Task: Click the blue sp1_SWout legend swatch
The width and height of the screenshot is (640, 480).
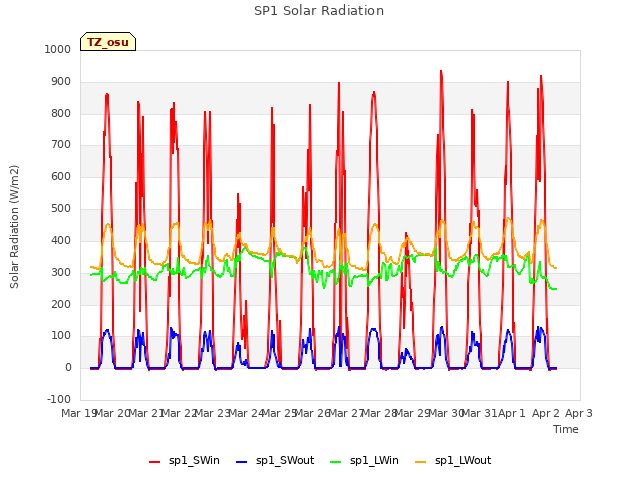Action: (x=242, y=462)
